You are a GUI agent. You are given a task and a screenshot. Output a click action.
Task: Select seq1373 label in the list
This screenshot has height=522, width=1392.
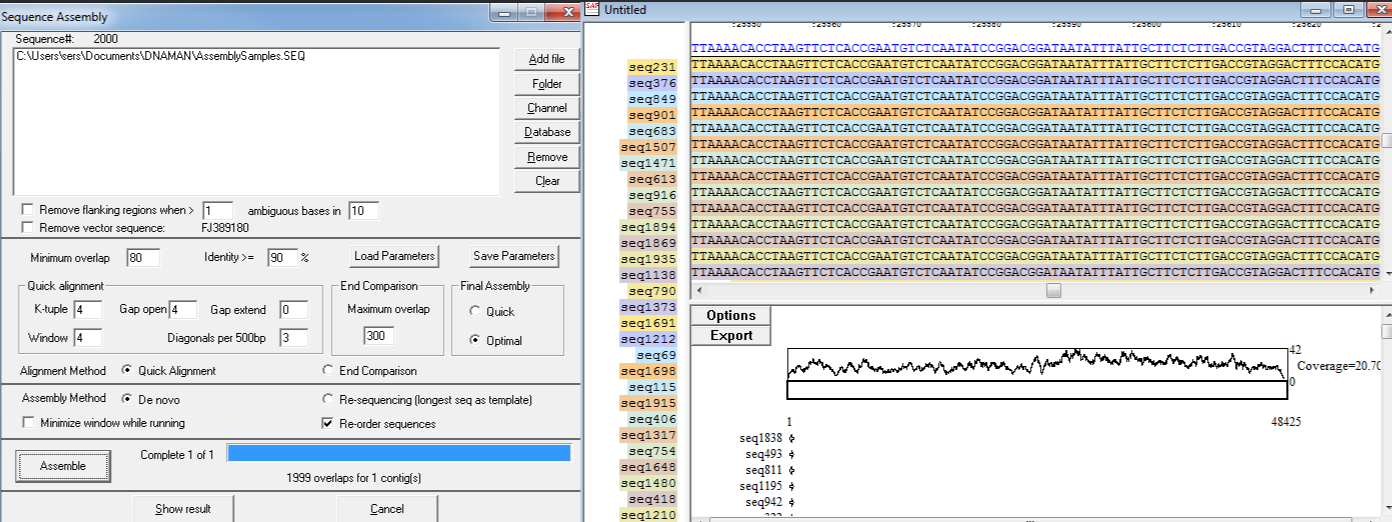coord(648,307)
